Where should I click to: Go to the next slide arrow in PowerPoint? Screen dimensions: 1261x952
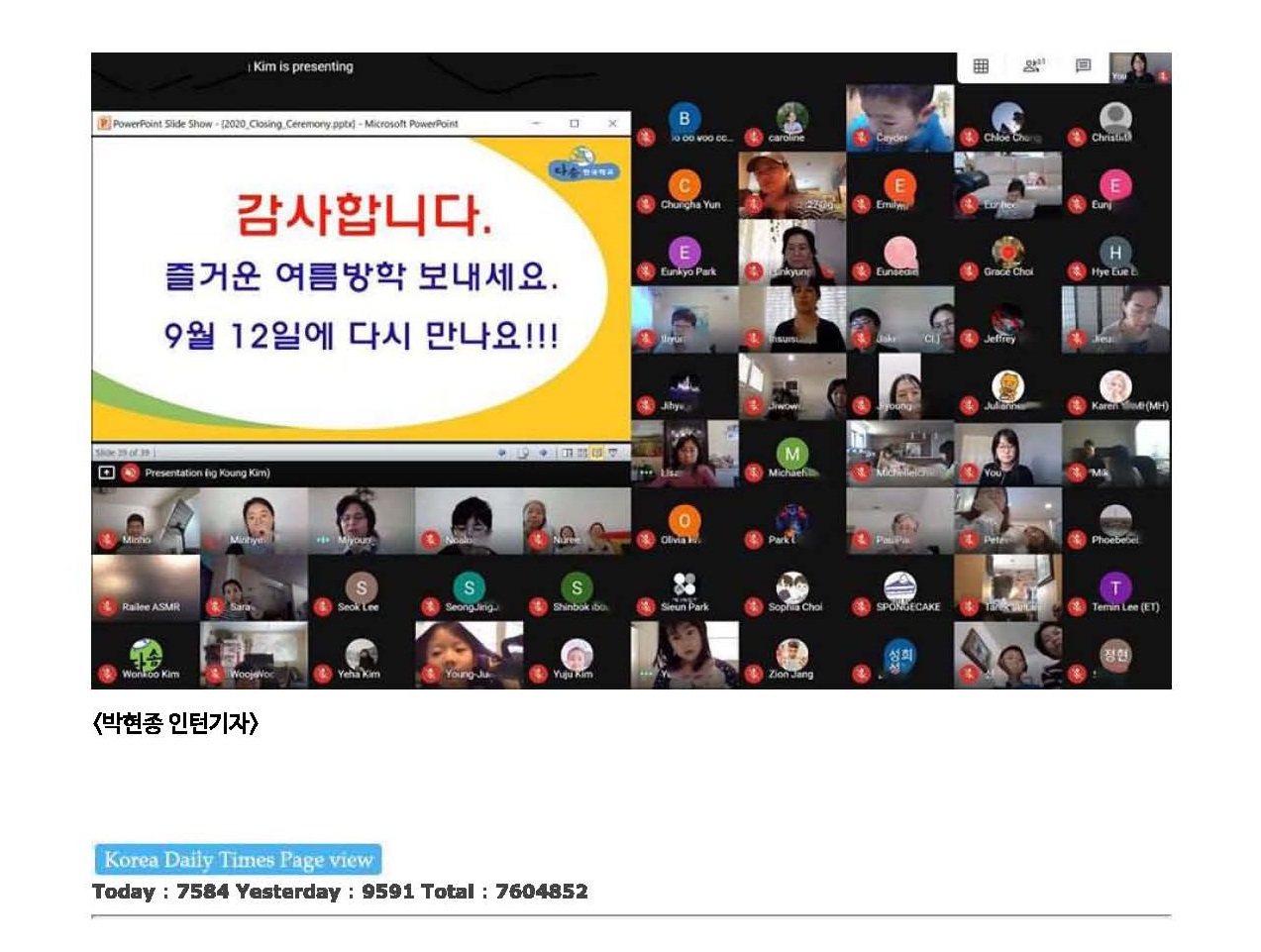tap(544, 453)
